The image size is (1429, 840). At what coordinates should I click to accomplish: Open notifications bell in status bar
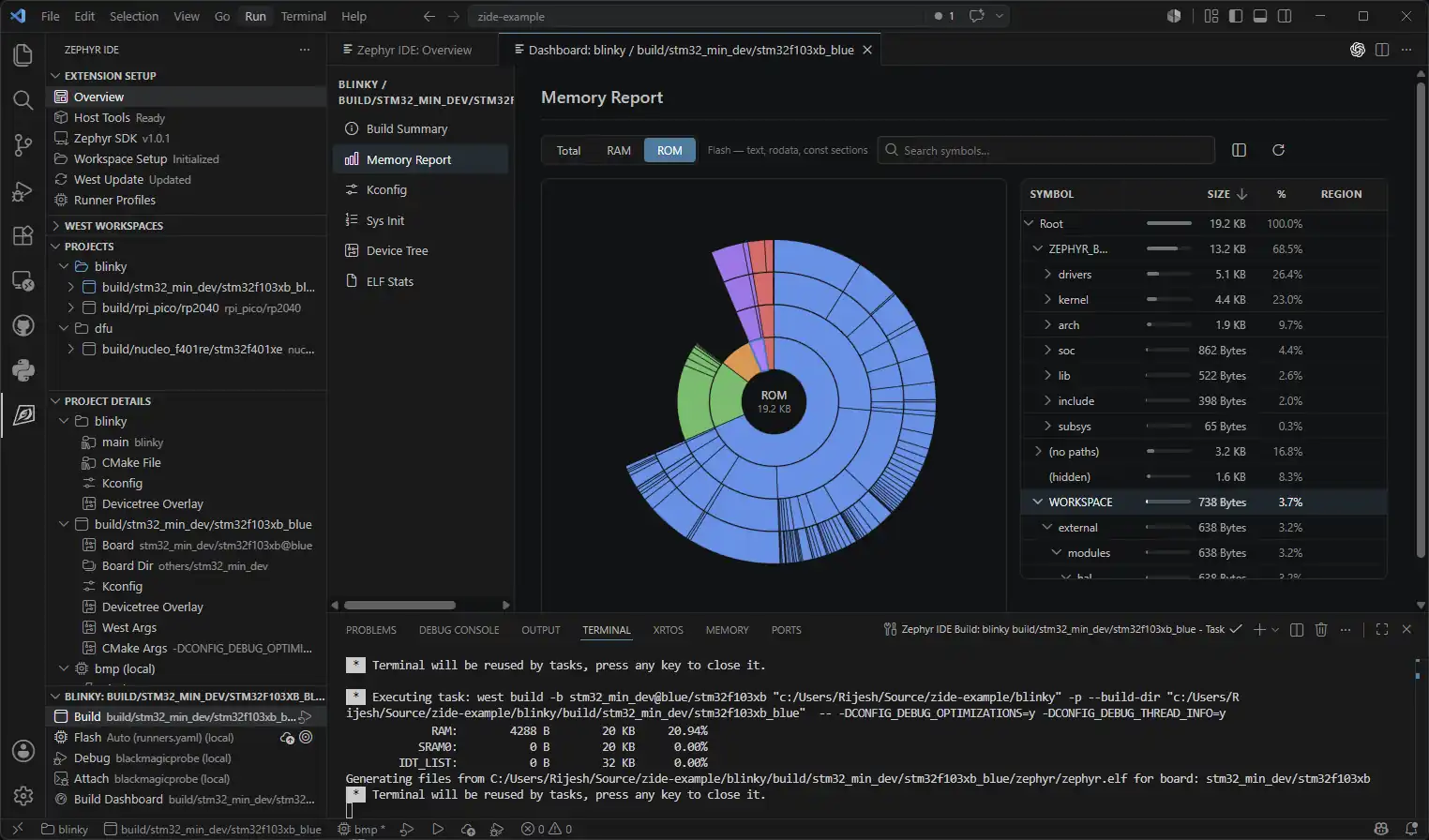pos(1411,830)
